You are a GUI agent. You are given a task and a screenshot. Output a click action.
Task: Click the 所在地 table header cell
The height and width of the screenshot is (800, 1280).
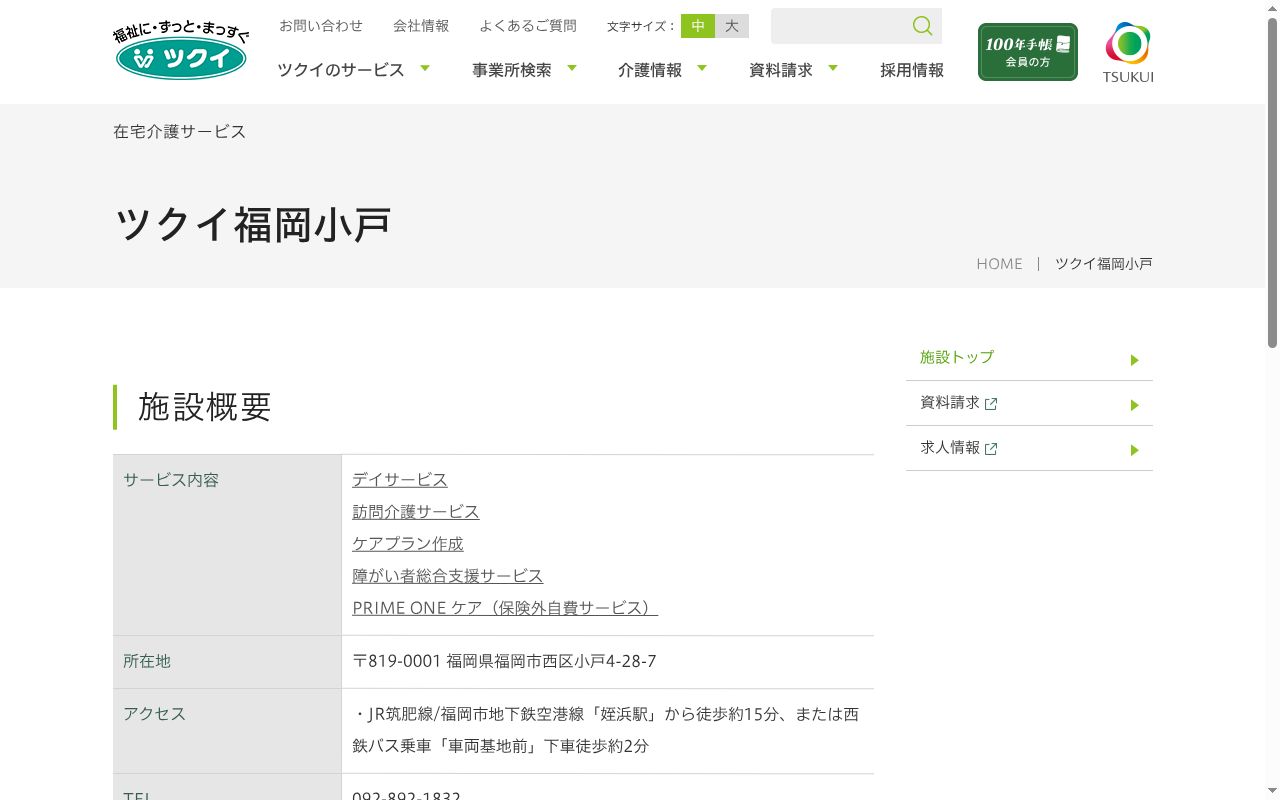click(227, 662)
